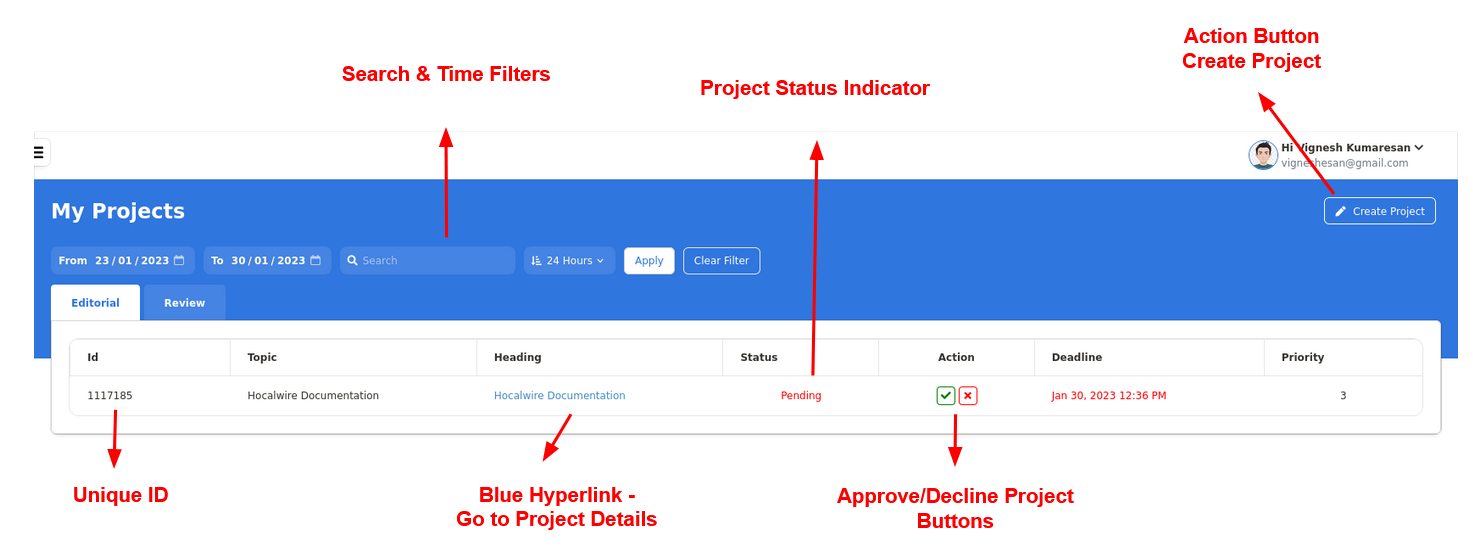The width and height of the screenshot is (1473, 560).
Task: Click the Deadline column header
Action: pos(1076,357)
